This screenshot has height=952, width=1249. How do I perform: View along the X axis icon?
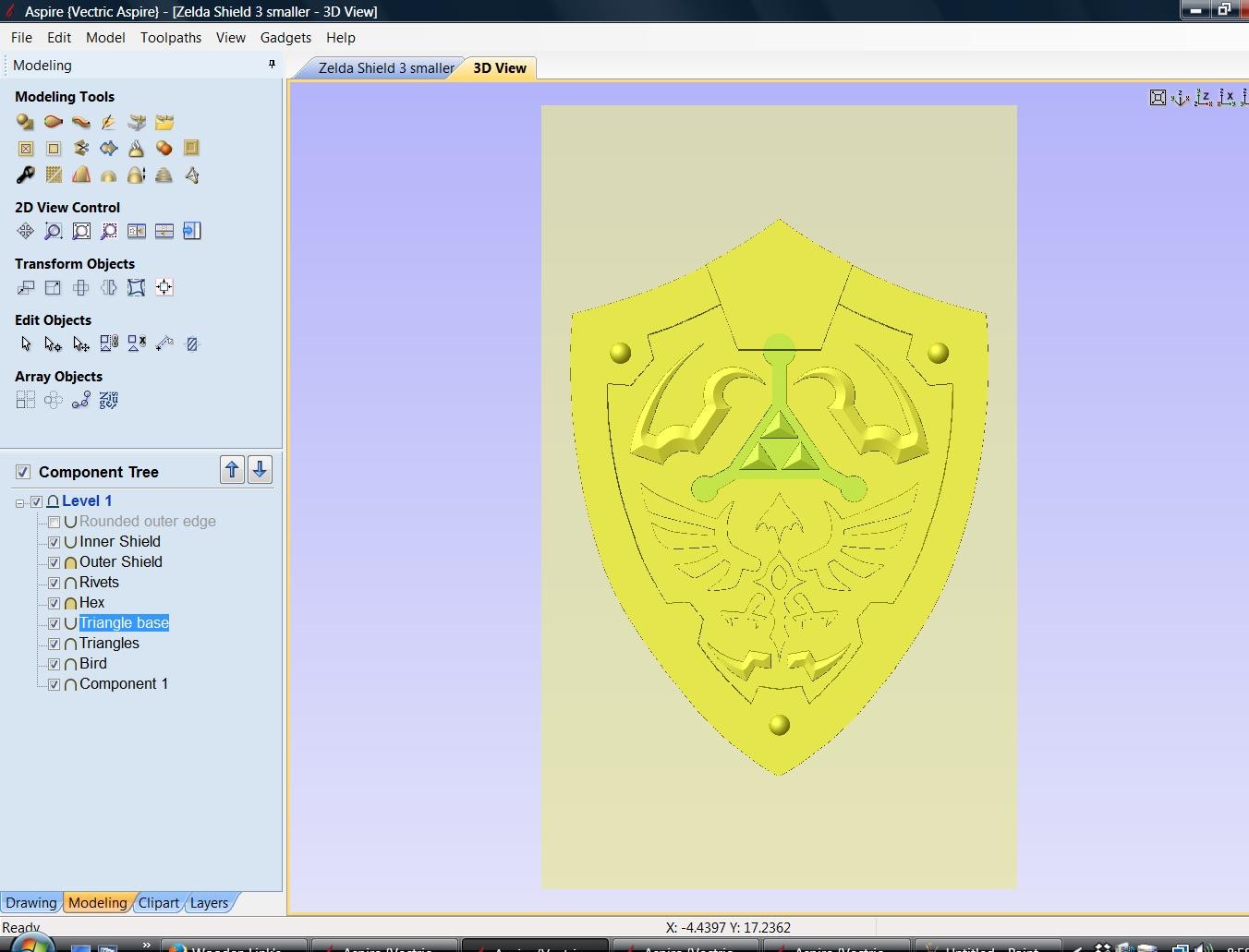pos(1226,97)
